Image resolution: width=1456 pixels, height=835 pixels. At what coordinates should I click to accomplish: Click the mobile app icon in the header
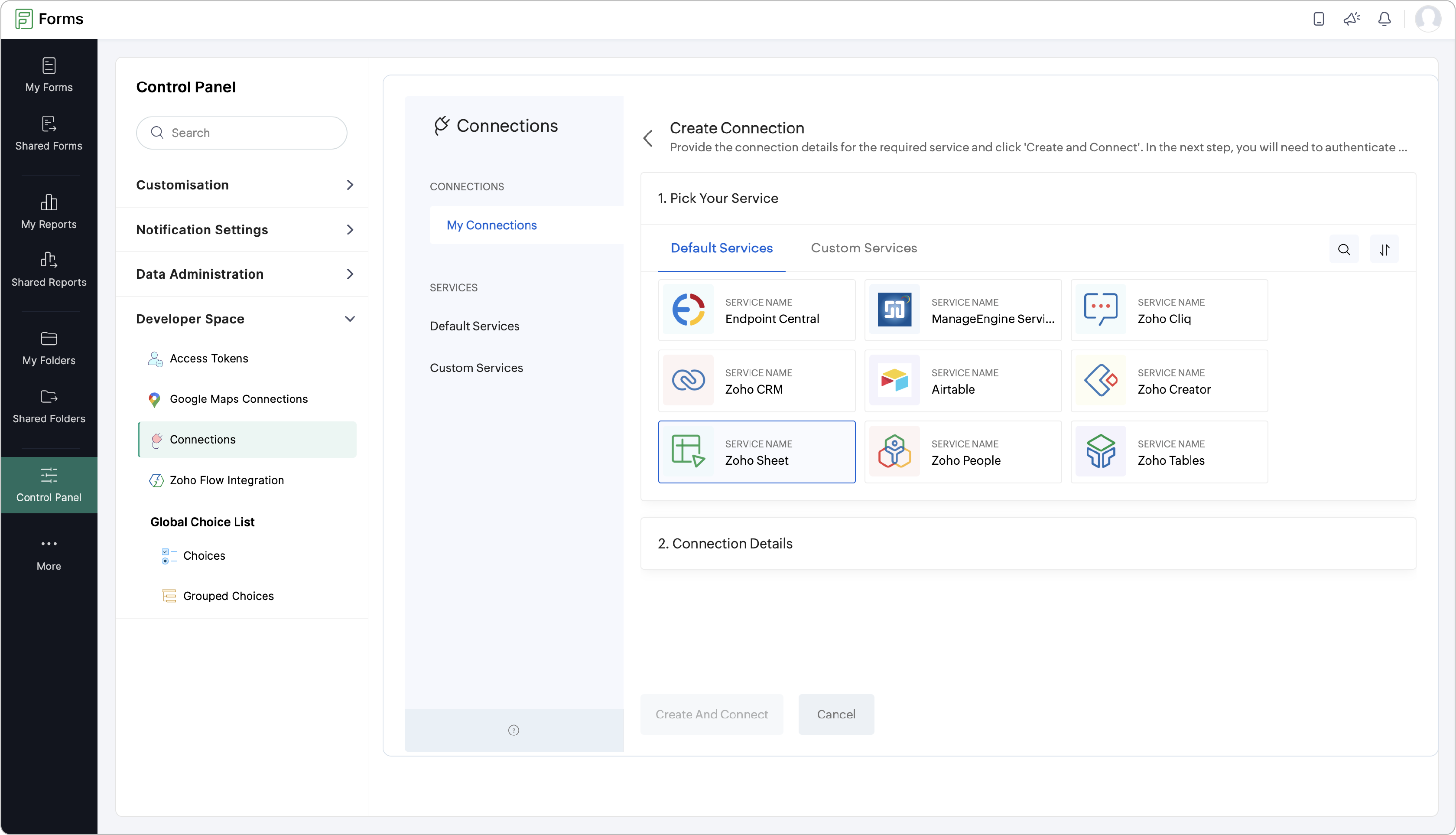pos(1319,19)
